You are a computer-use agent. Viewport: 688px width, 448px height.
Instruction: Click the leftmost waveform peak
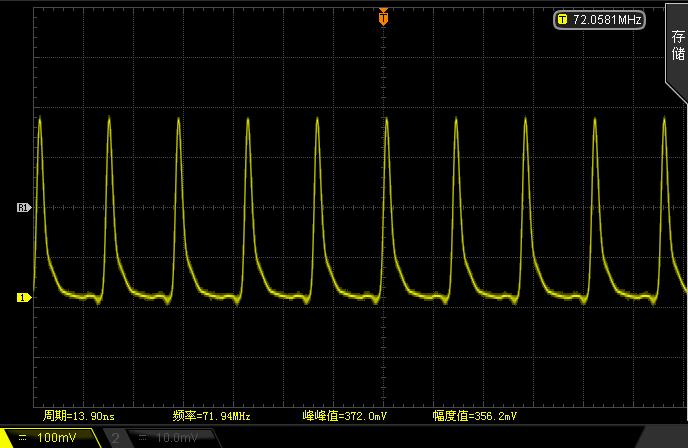coord(40,119)
